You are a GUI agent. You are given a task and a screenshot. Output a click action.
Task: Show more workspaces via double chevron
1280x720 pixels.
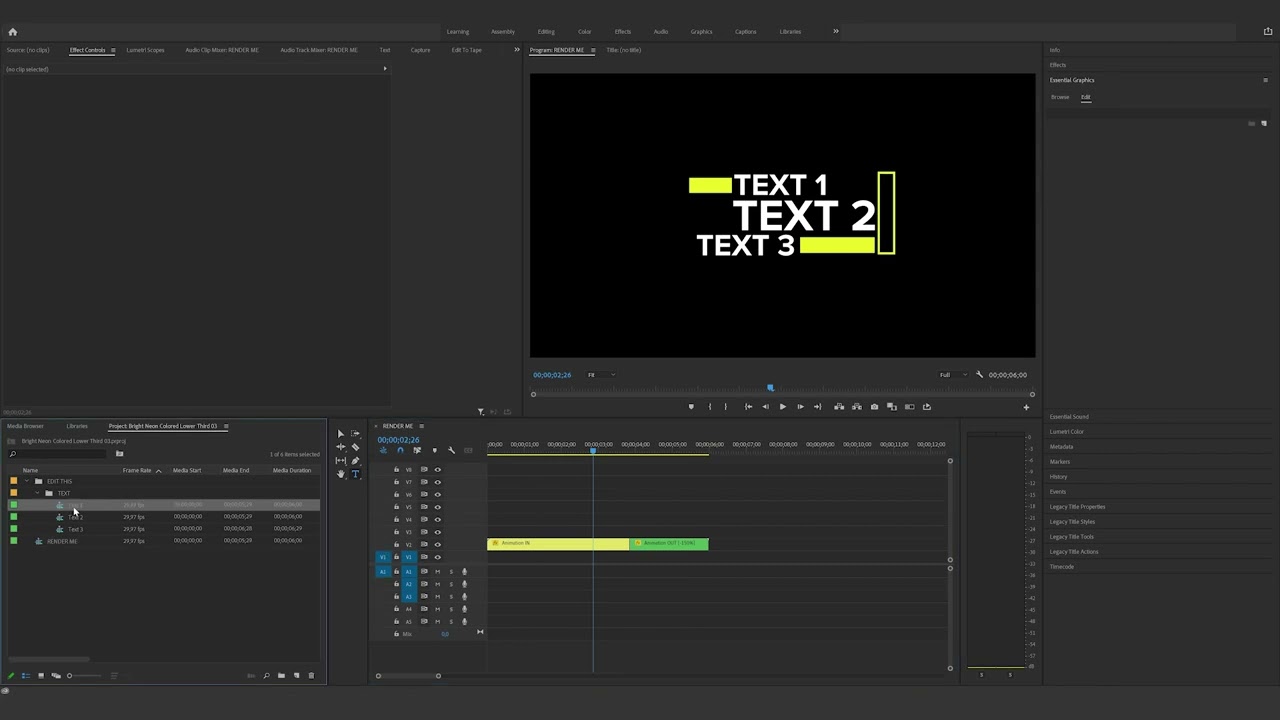[836, 31]
